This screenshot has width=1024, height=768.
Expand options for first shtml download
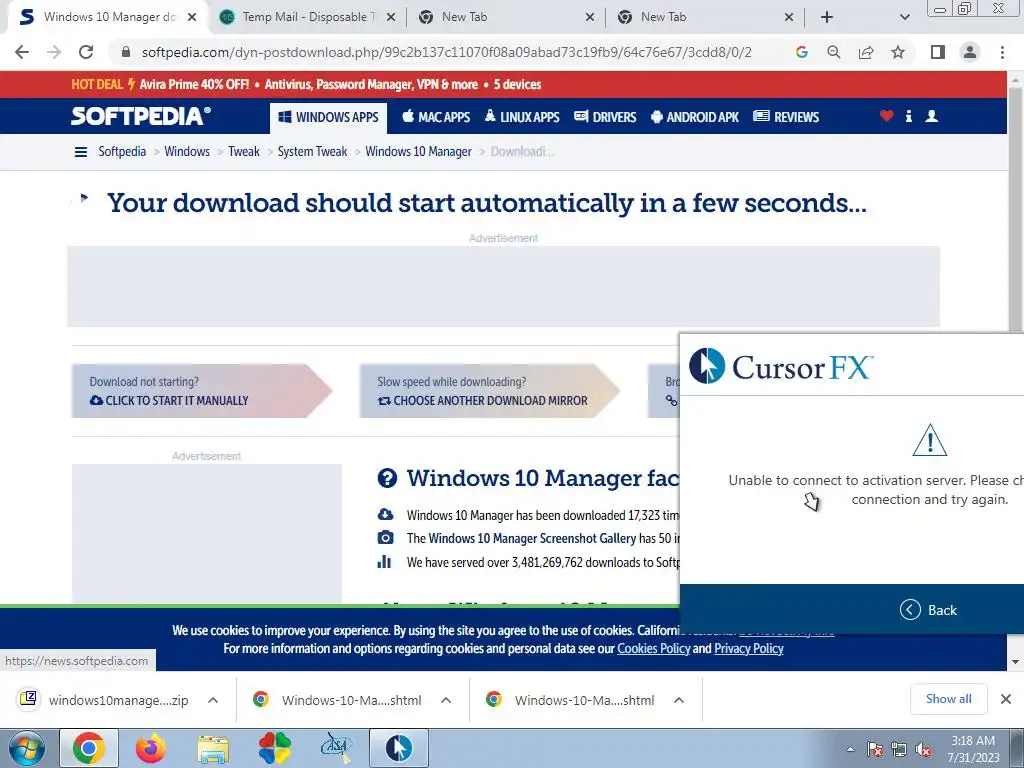tap(445, 700)
